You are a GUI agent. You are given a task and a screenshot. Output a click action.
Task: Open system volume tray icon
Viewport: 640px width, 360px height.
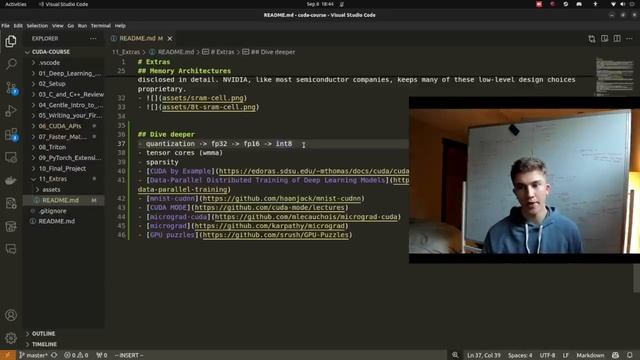click(x=622, y=4)
